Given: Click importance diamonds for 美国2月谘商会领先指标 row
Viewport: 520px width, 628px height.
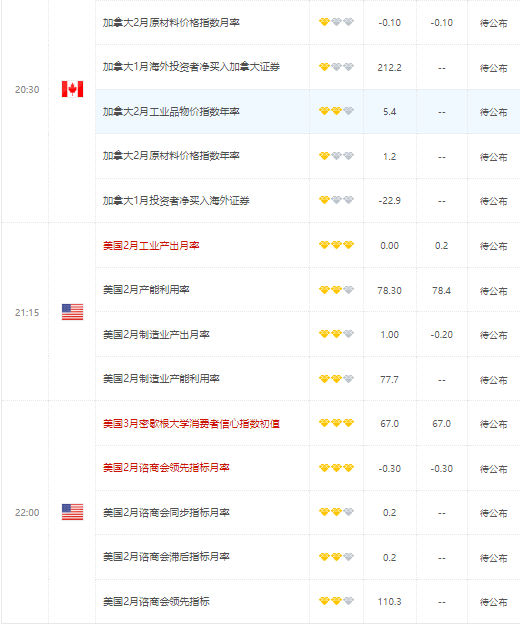Looking at the screenshot, I should pos(337,601).
